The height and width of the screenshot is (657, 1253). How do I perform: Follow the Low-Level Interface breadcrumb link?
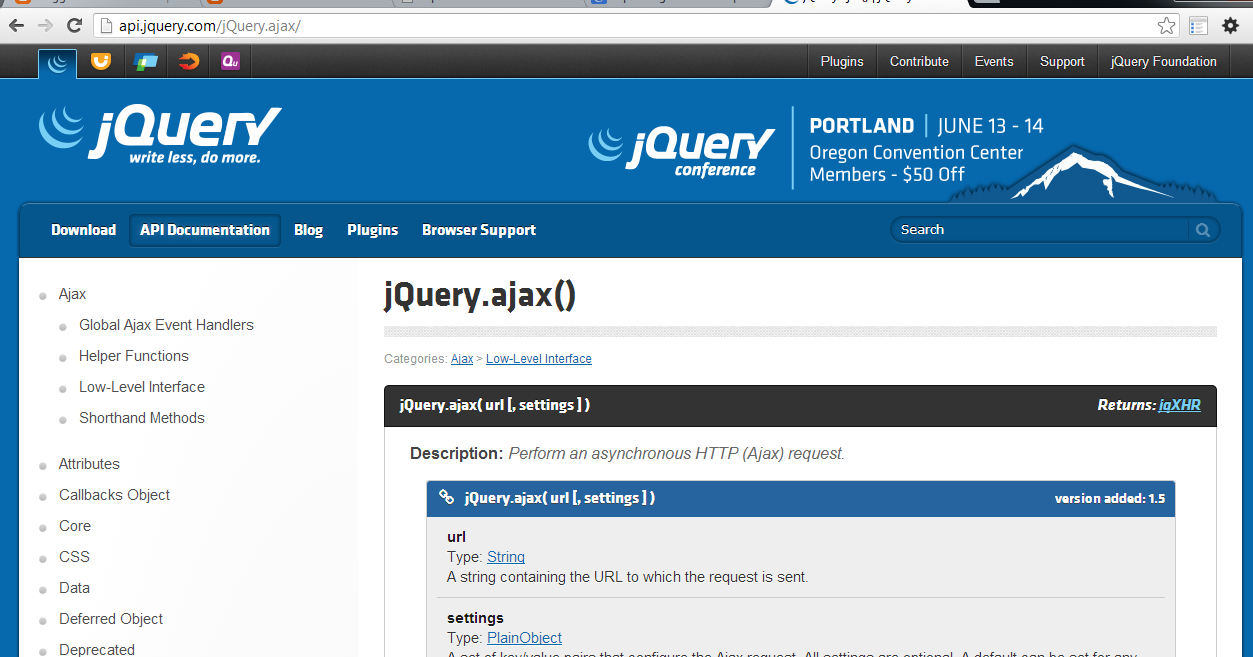click(x=539, y=359)
